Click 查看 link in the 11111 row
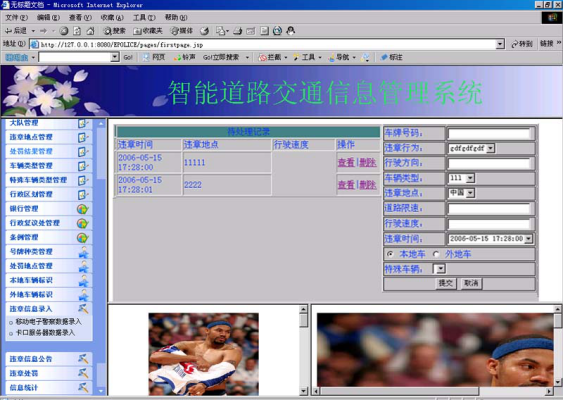563x400 pixels. tap(346, 163)
